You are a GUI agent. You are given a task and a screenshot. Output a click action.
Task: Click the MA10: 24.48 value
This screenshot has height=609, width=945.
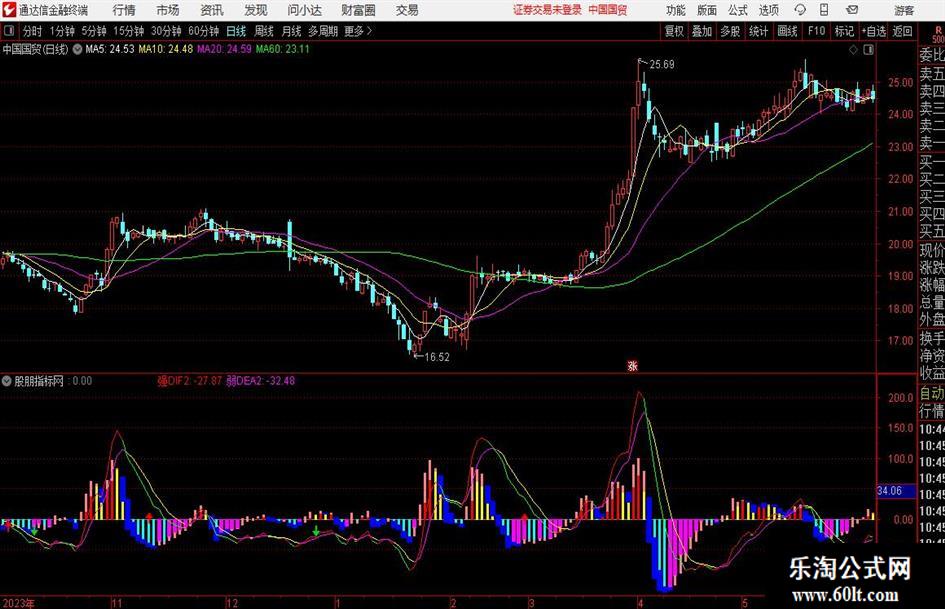click(166, 49)
